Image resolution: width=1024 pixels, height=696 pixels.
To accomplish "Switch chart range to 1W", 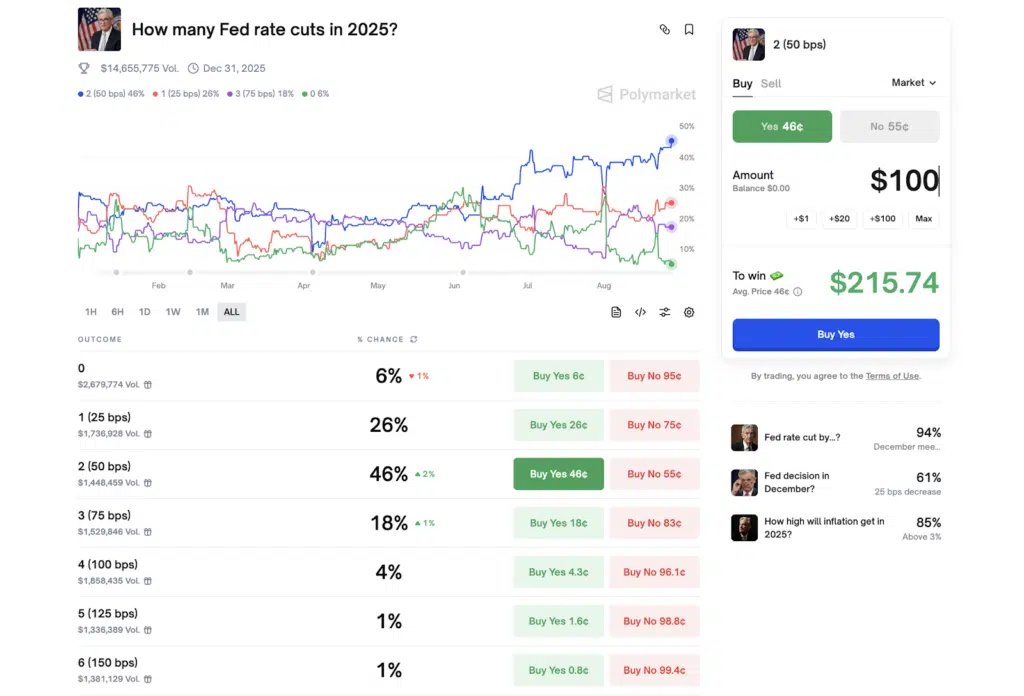I will tap(173, 312).
